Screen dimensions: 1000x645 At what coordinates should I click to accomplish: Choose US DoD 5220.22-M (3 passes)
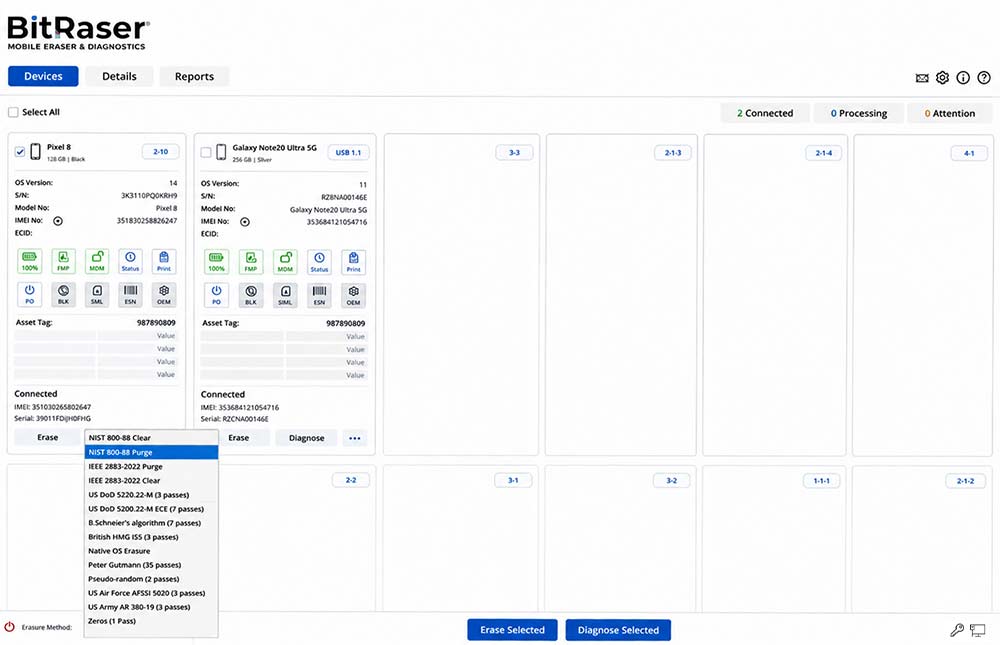tap(151, 494)
